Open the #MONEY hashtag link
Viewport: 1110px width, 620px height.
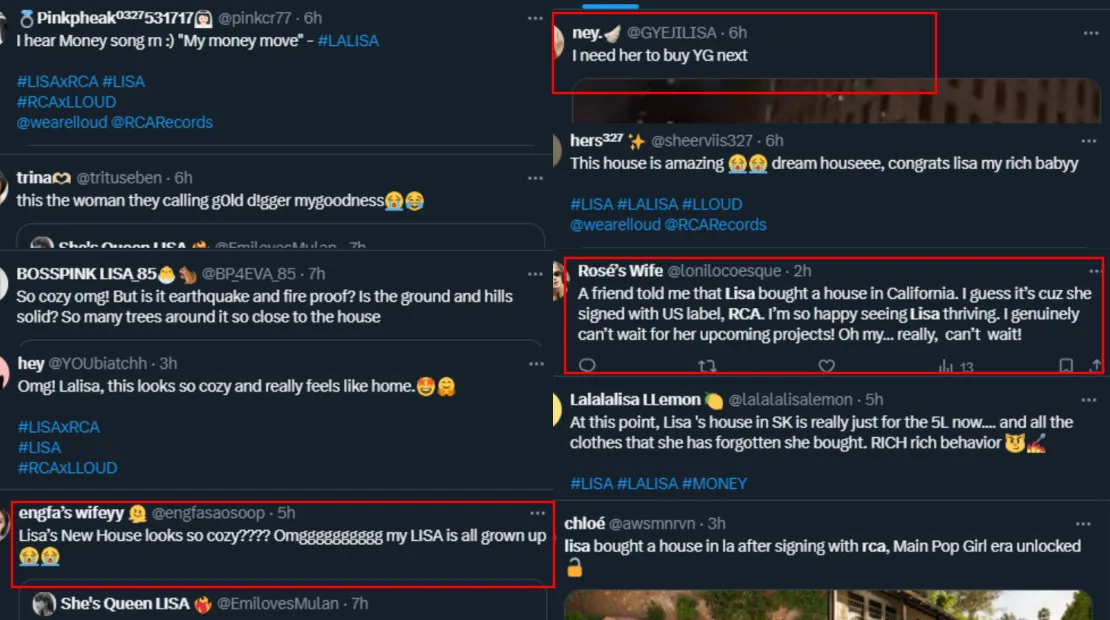pos(714,483)
